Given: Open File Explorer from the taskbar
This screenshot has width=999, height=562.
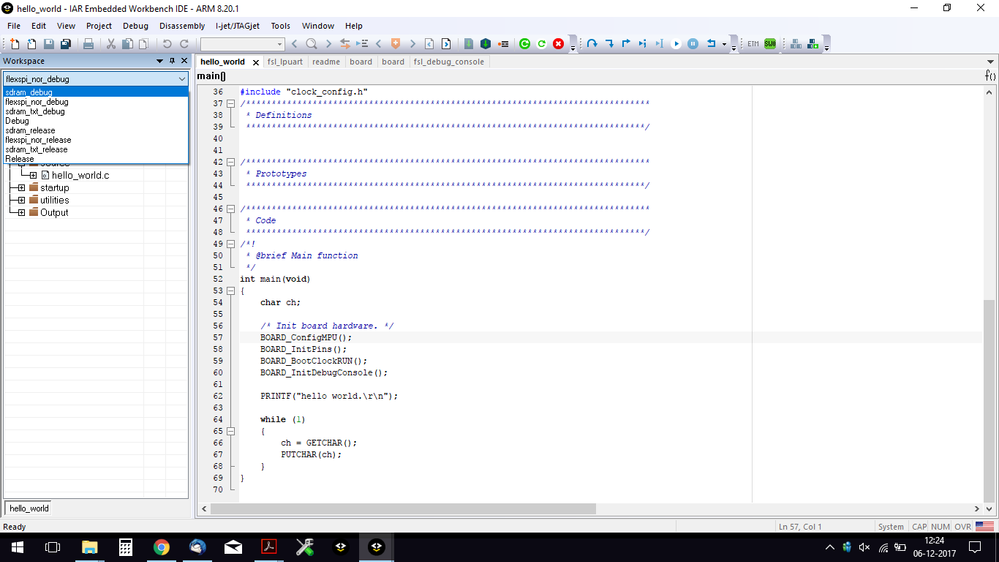Looking at the screenshot, I should (x=89, y=547).
